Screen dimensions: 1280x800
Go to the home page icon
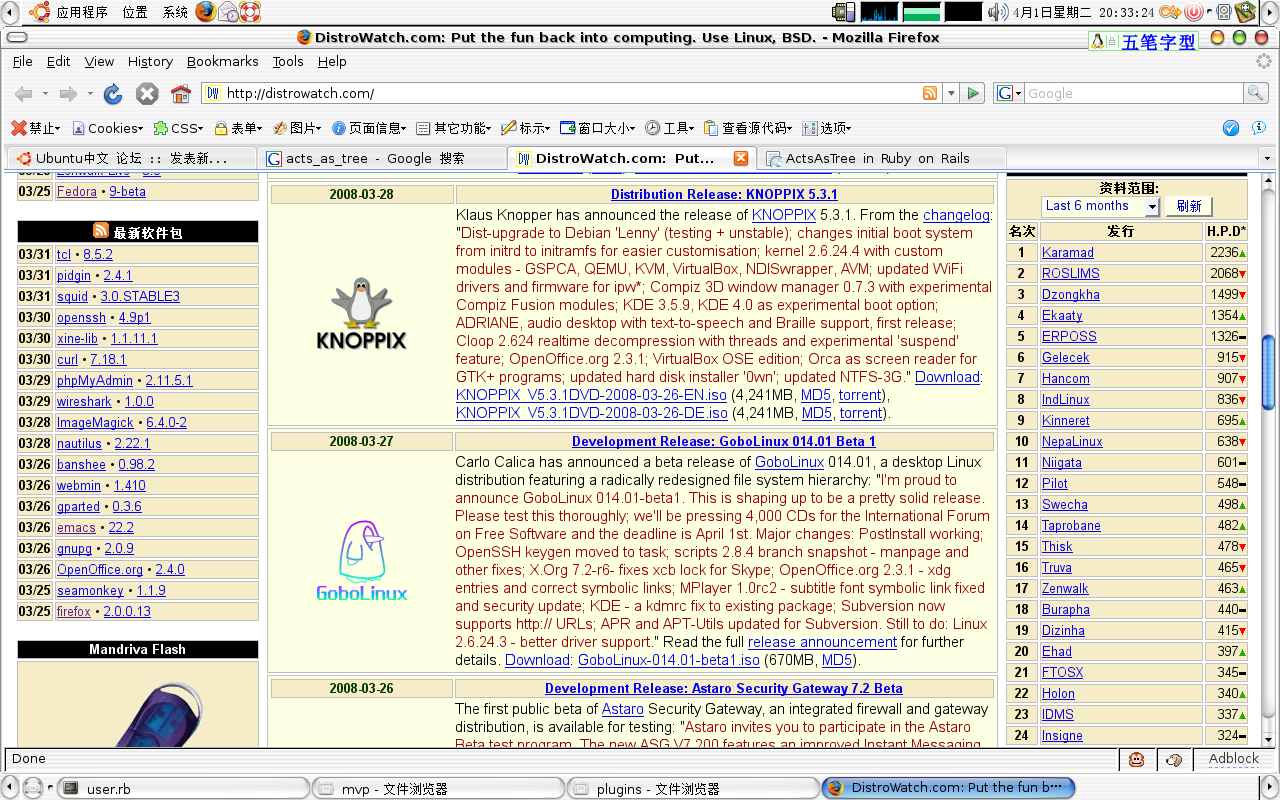(181, 94)
